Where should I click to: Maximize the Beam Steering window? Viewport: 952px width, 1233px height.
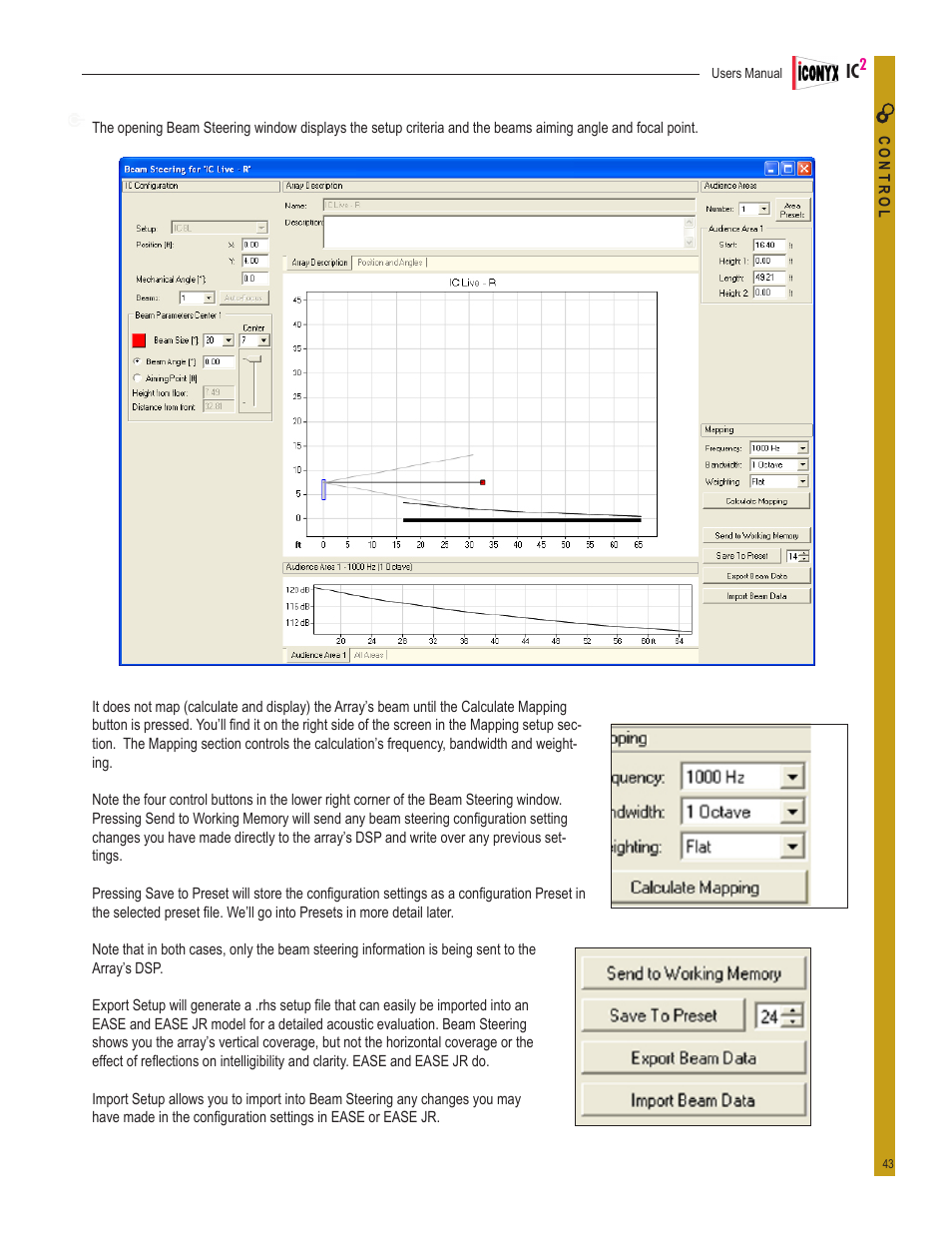(787, 169)
